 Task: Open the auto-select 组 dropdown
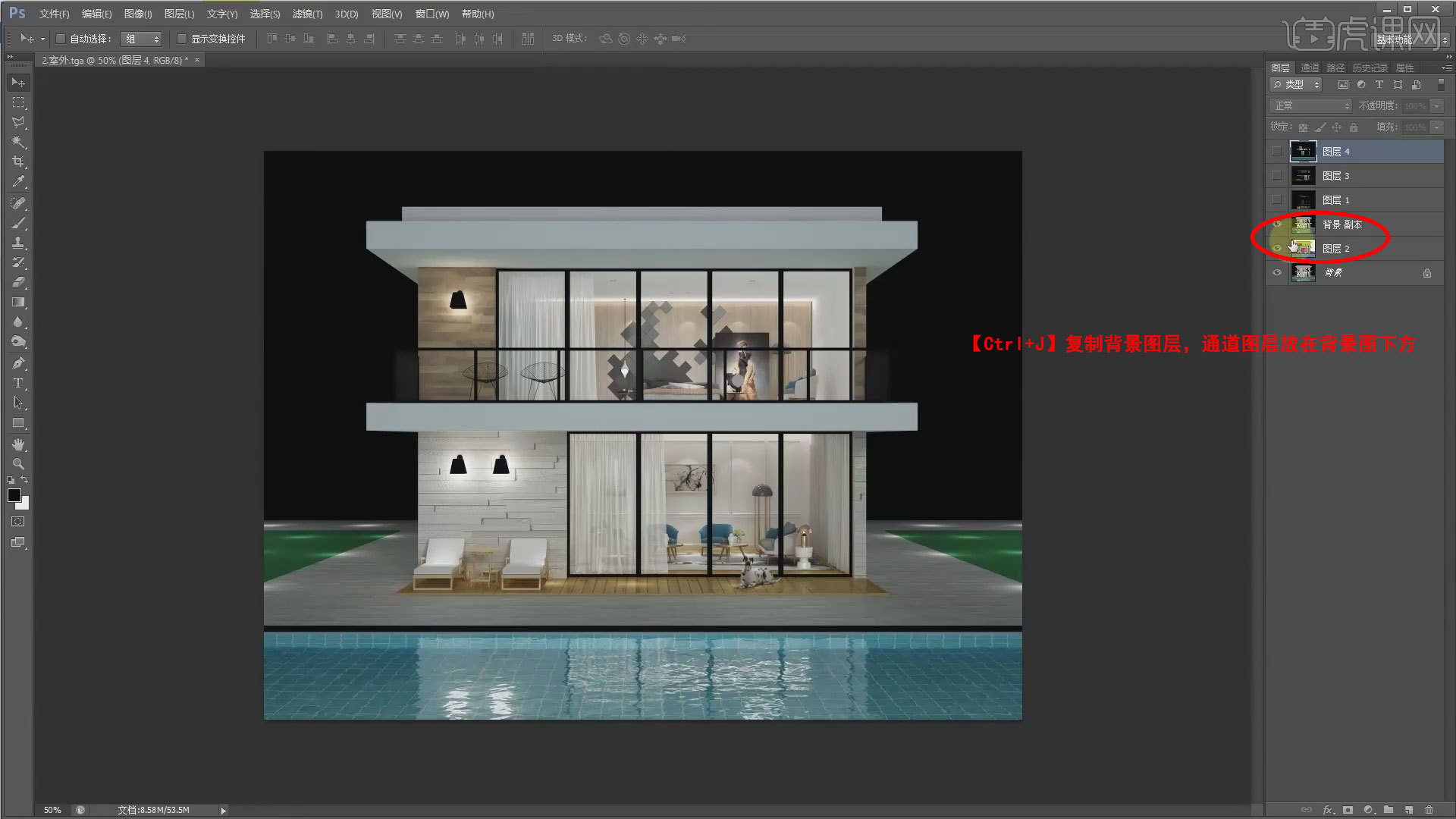(142, 39)
